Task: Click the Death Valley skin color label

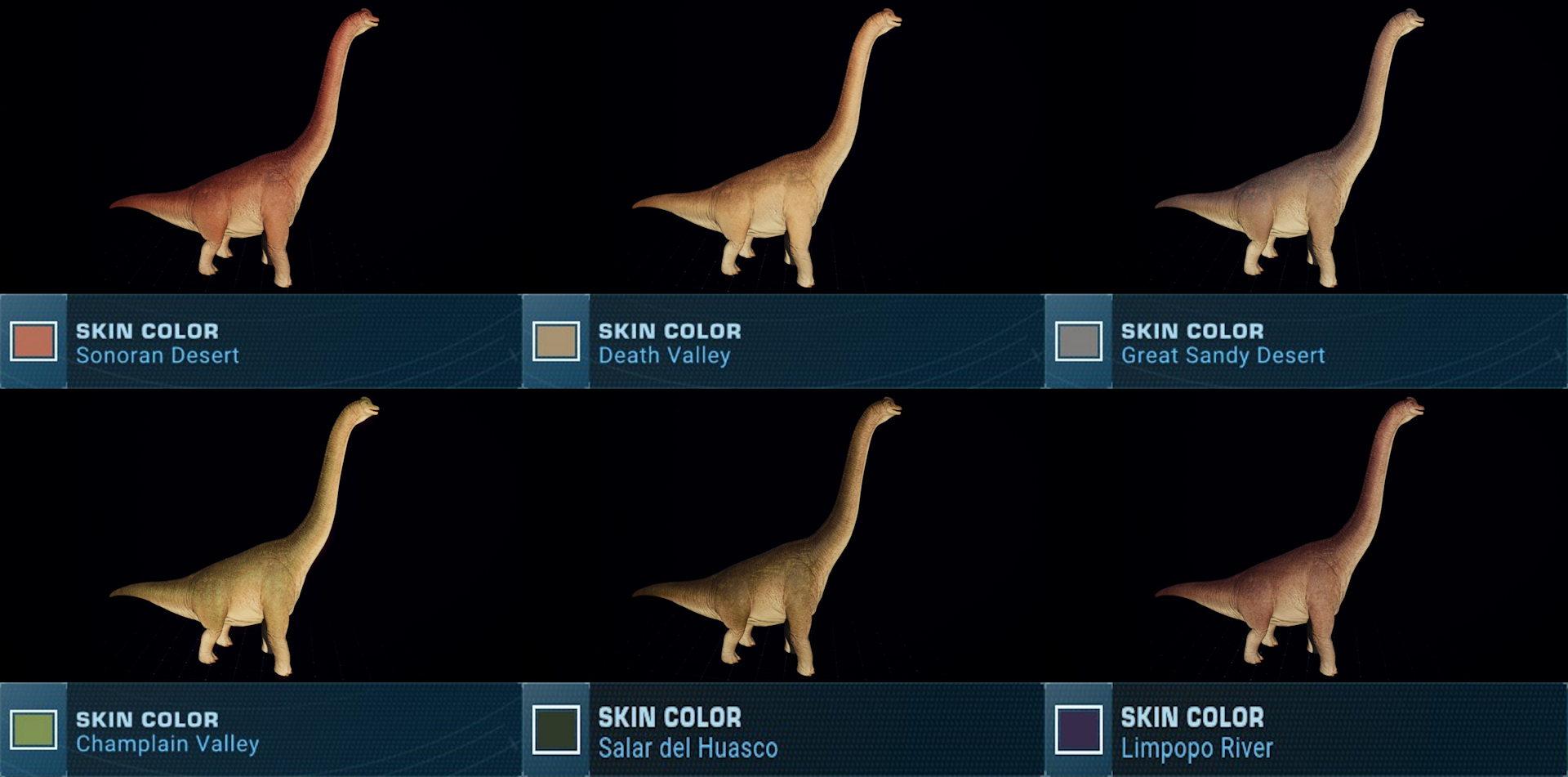Action: pos(665,355)
